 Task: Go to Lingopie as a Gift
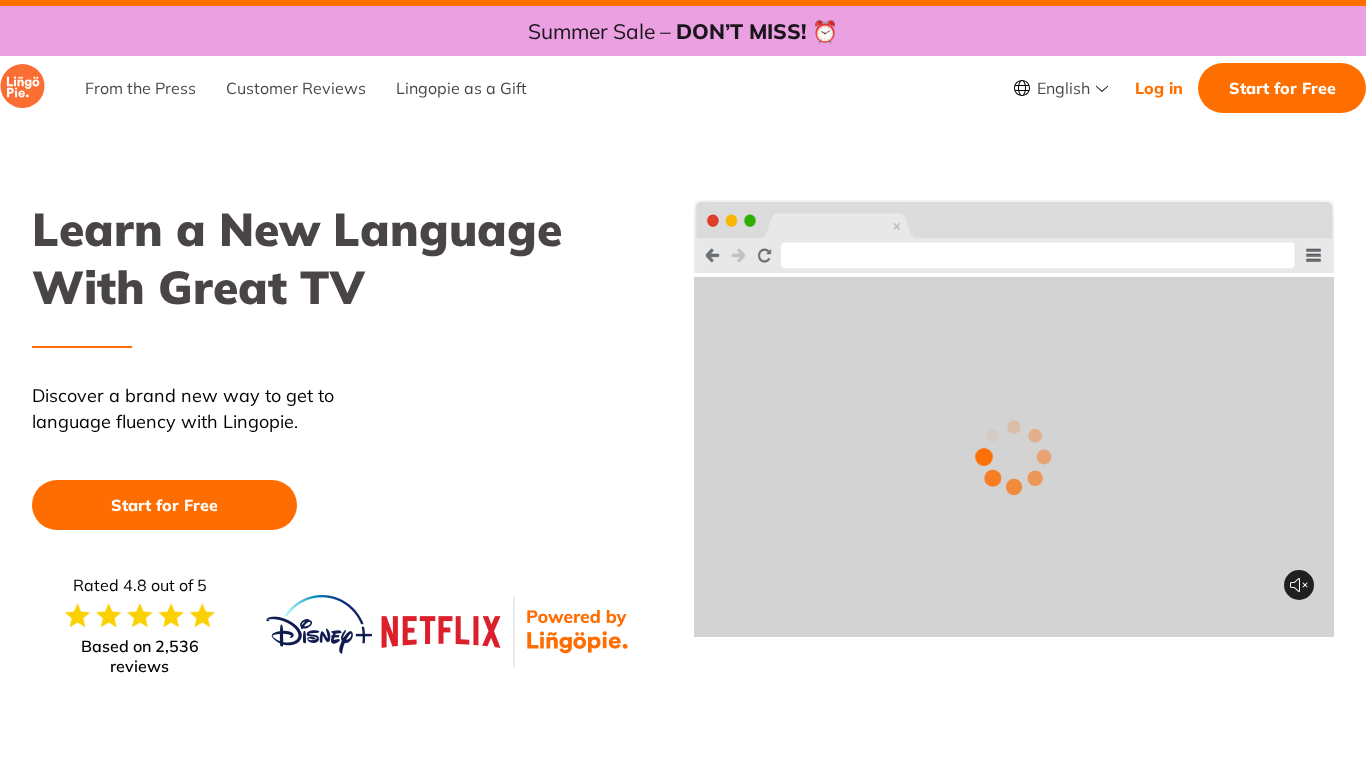point(461,88)
